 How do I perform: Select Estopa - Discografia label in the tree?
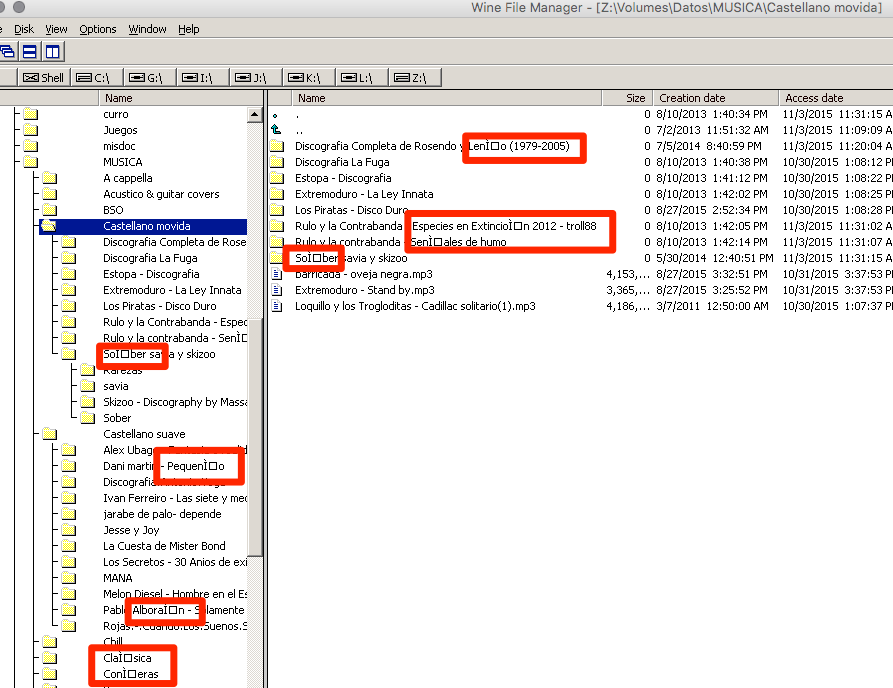(151, 274)
